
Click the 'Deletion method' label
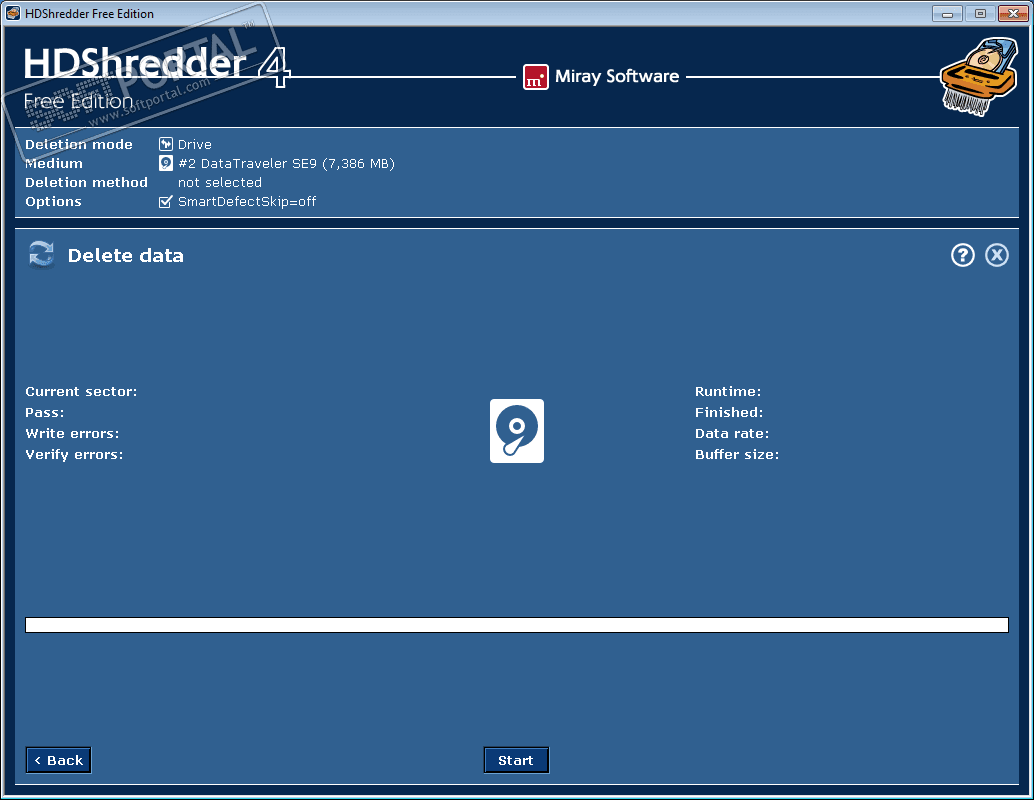pos(86,183)
